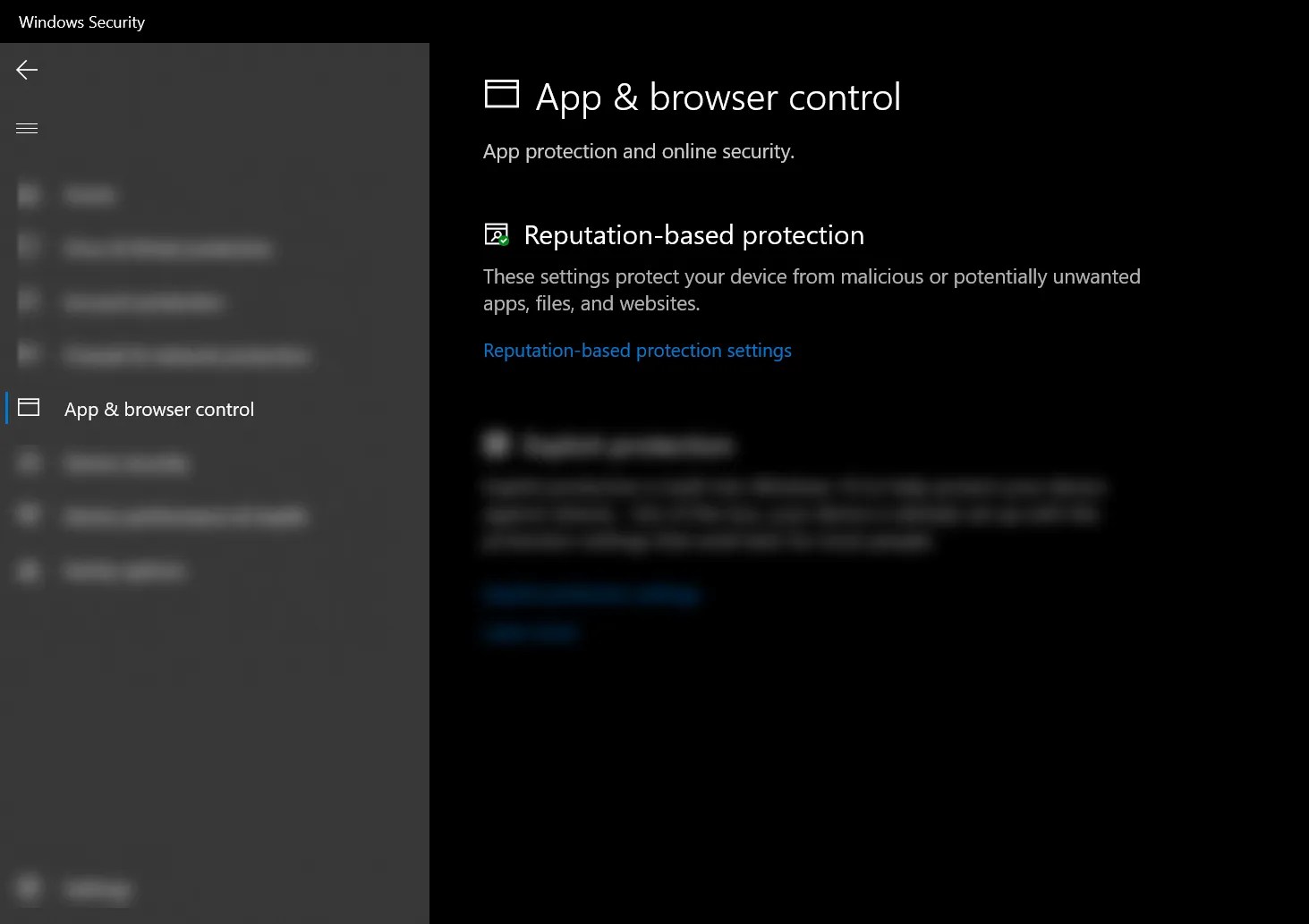Click the Firewall & network protection icon
The width and height of the screenshot is (1309, 924).
pos(29,355)
